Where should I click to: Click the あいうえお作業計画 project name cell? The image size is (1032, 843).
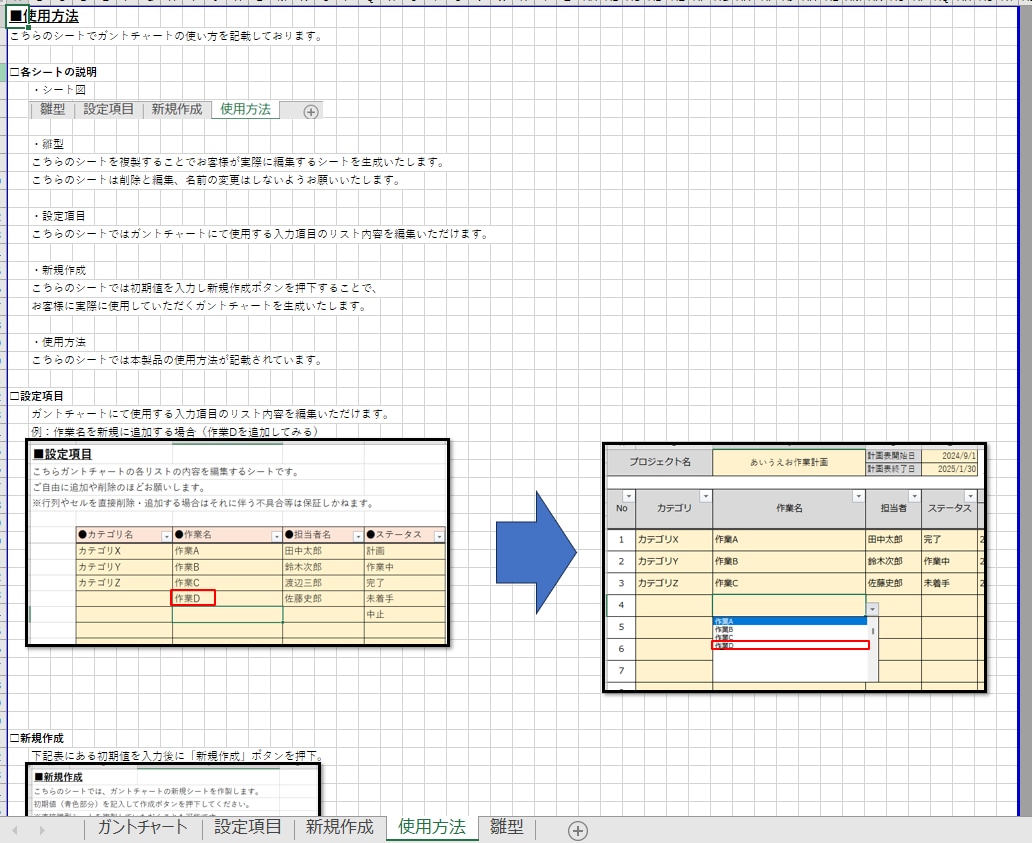click(788, 462)
